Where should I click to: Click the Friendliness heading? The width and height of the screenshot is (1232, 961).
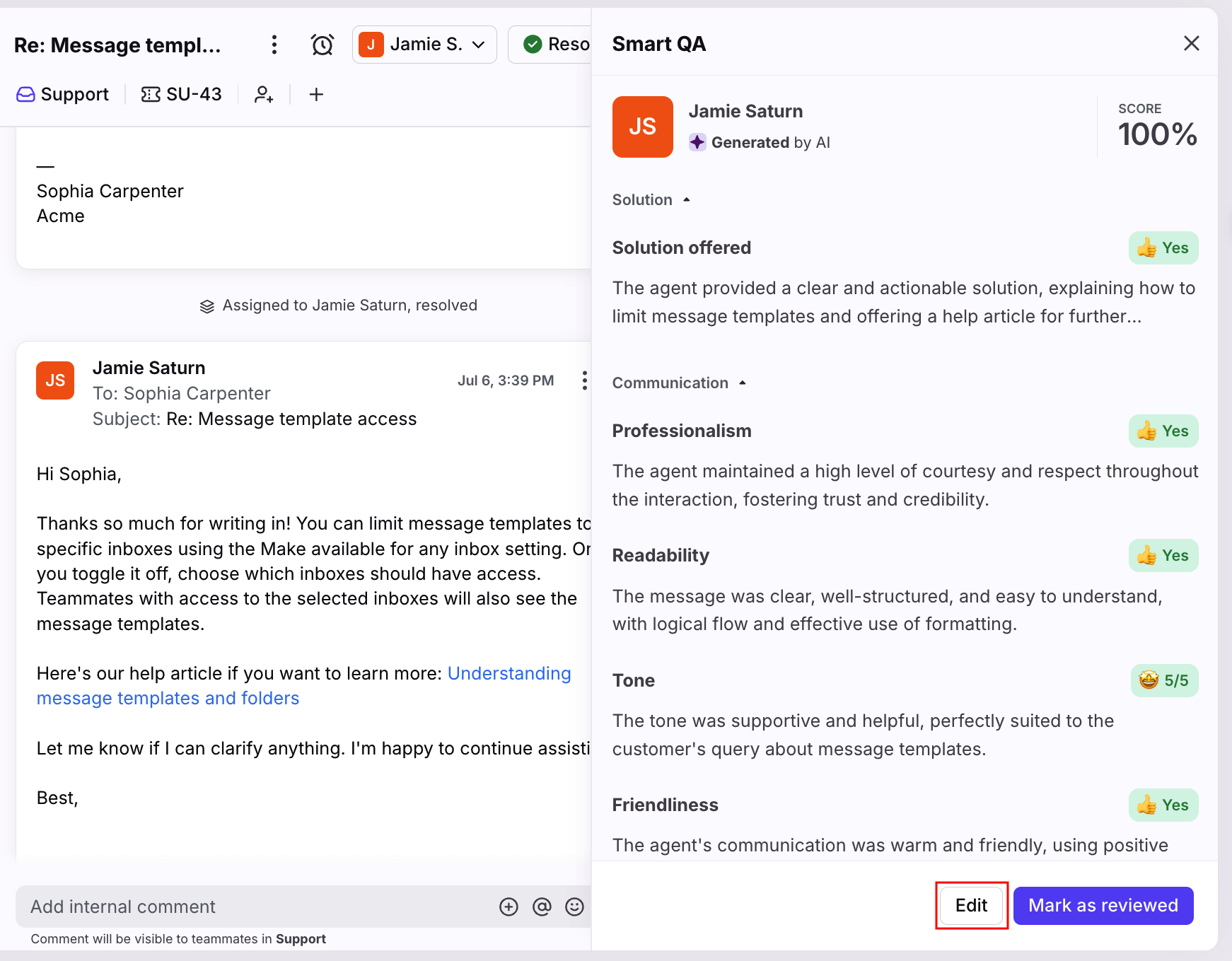[x=665, y=805]
